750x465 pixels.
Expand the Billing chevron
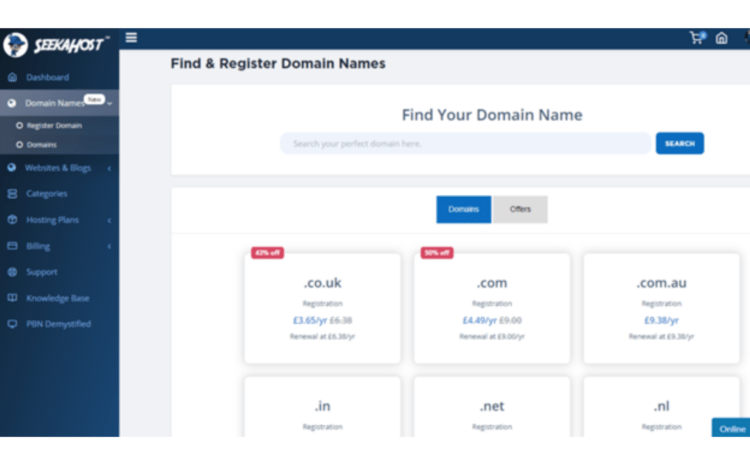tap(109, 246)
